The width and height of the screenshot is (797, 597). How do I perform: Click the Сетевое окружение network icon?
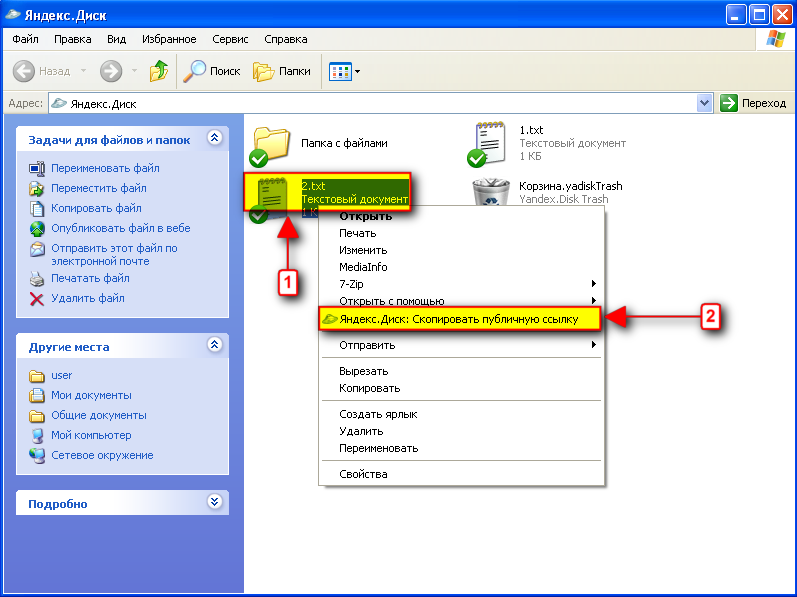coord(37,456)
